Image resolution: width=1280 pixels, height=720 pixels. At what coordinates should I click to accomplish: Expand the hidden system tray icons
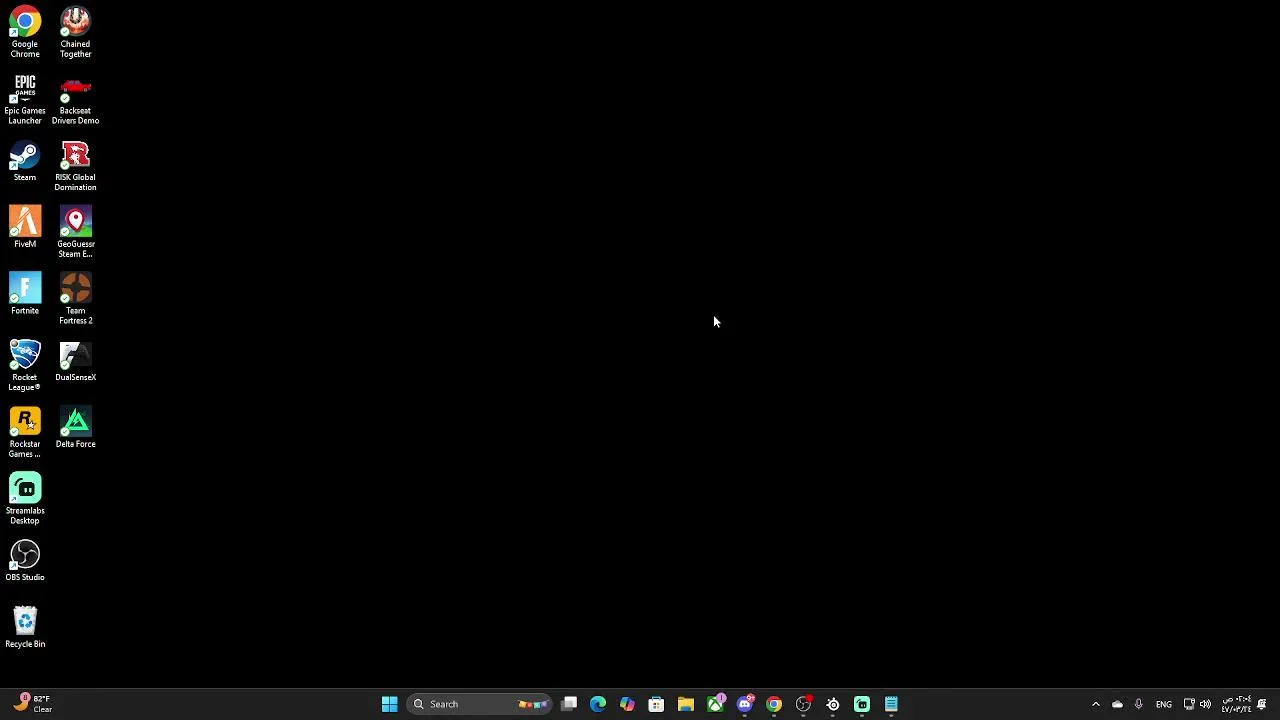click(x=1096, y=704)
